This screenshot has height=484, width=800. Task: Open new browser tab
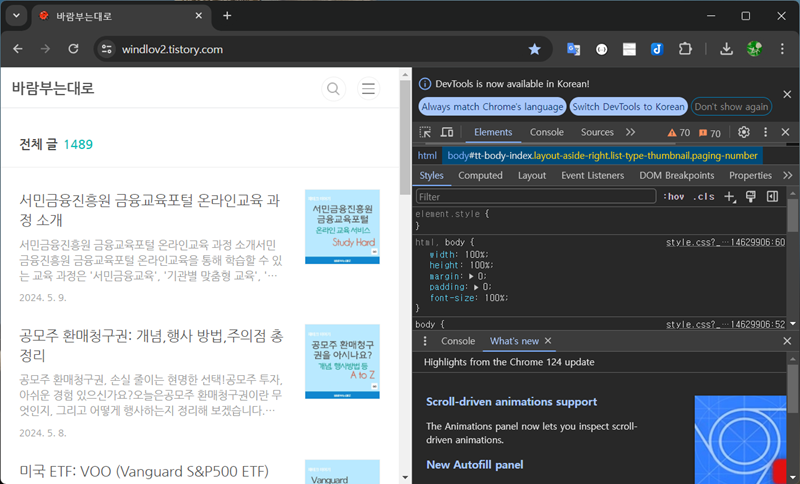pyautogui.click(x=227, y=16)
